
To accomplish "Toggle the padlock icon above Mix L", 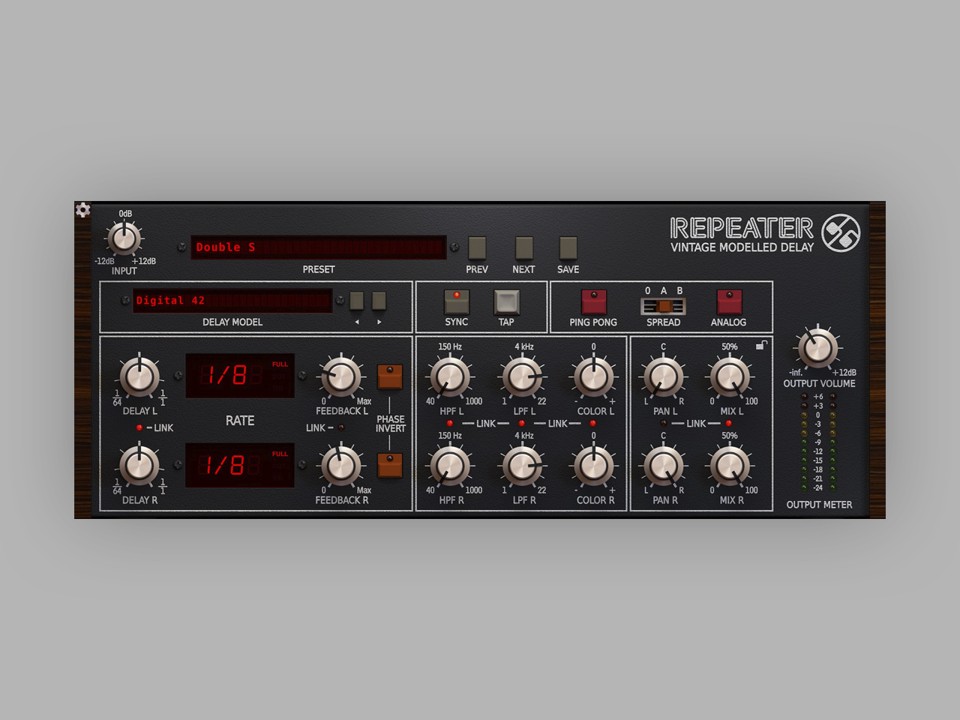I will [761, 345].
